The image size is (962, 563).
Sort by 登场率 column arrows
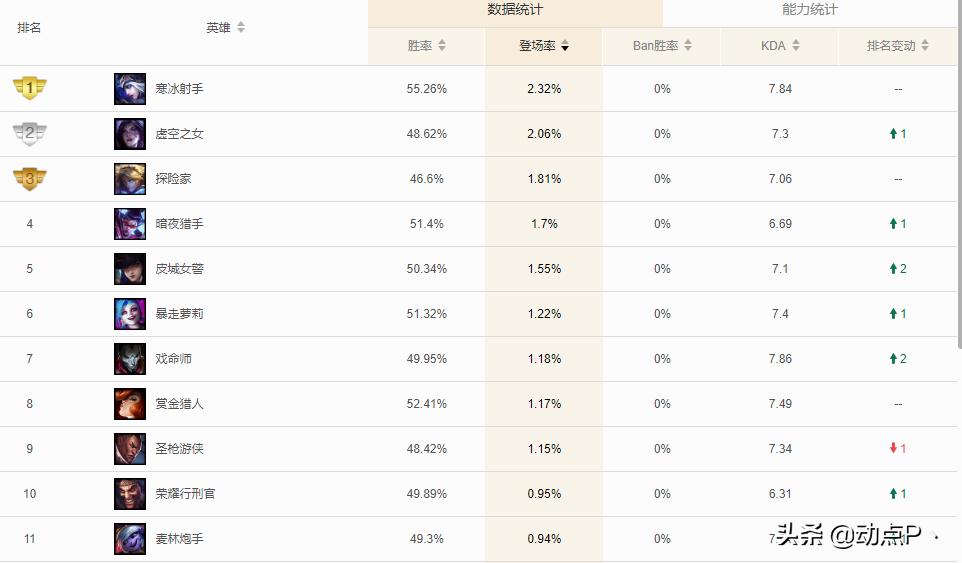565,45
